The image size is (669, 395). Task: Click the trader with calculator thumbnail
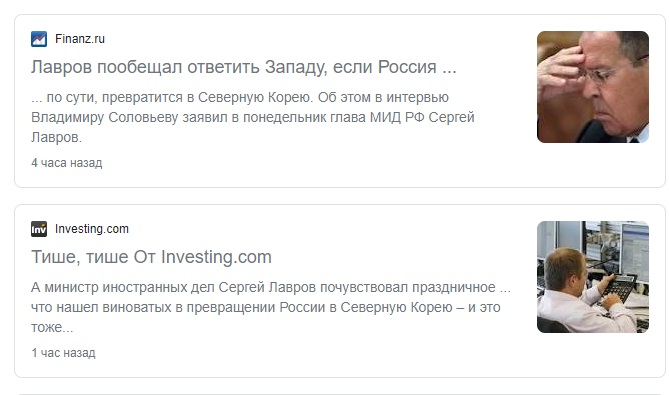pos(593,277)
